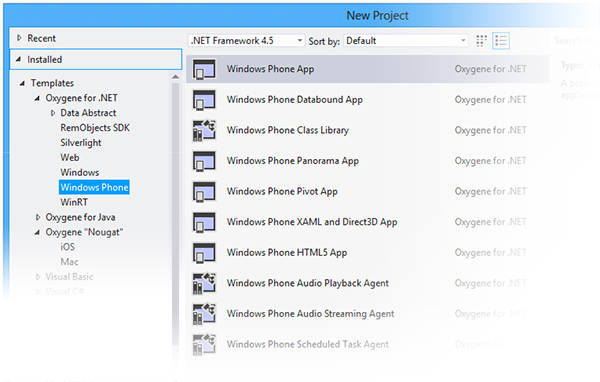Select the Windows Phone App template icon
The width and height of the screenshot is (600, 382).
pos(204,69)
